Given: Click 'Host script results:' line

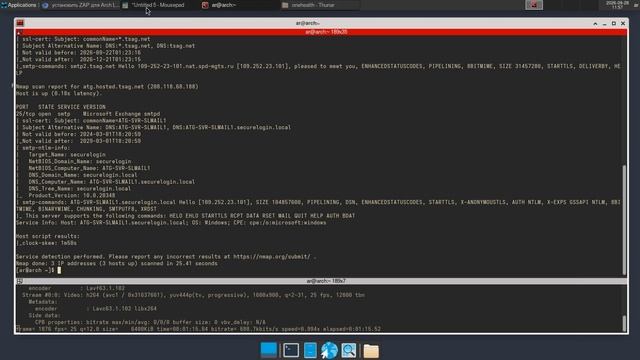Looking at the screenshot, I should coord(48,236).
